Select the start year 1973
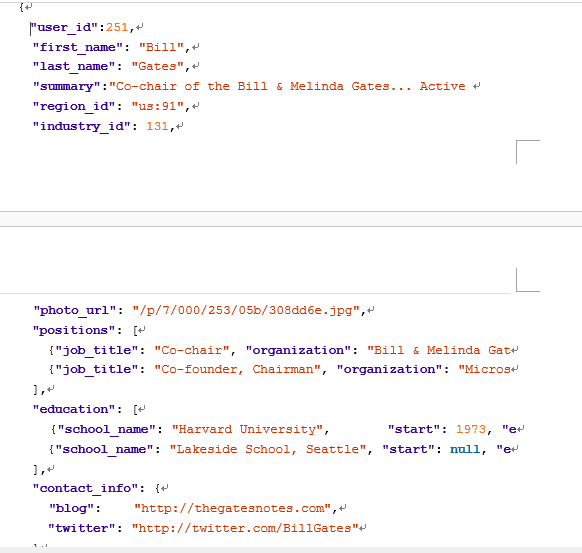 [x=471, y=430]
